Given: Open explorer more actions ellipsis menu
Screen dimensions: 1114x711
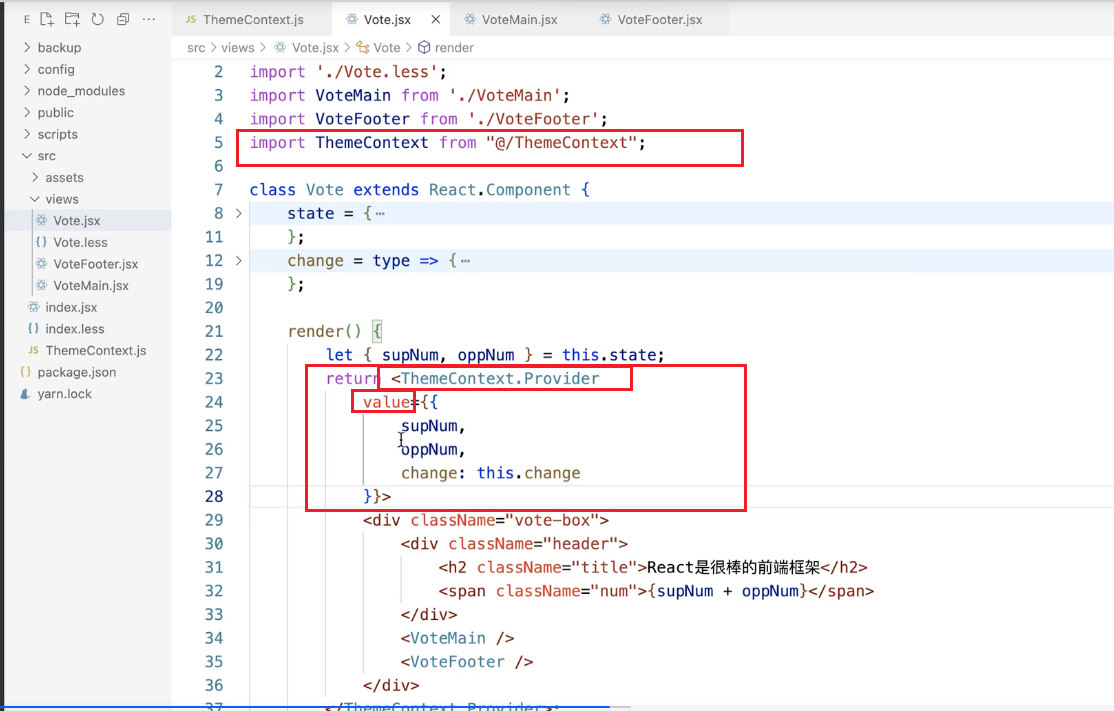Looking at the screenshot, I should (148, 19).
